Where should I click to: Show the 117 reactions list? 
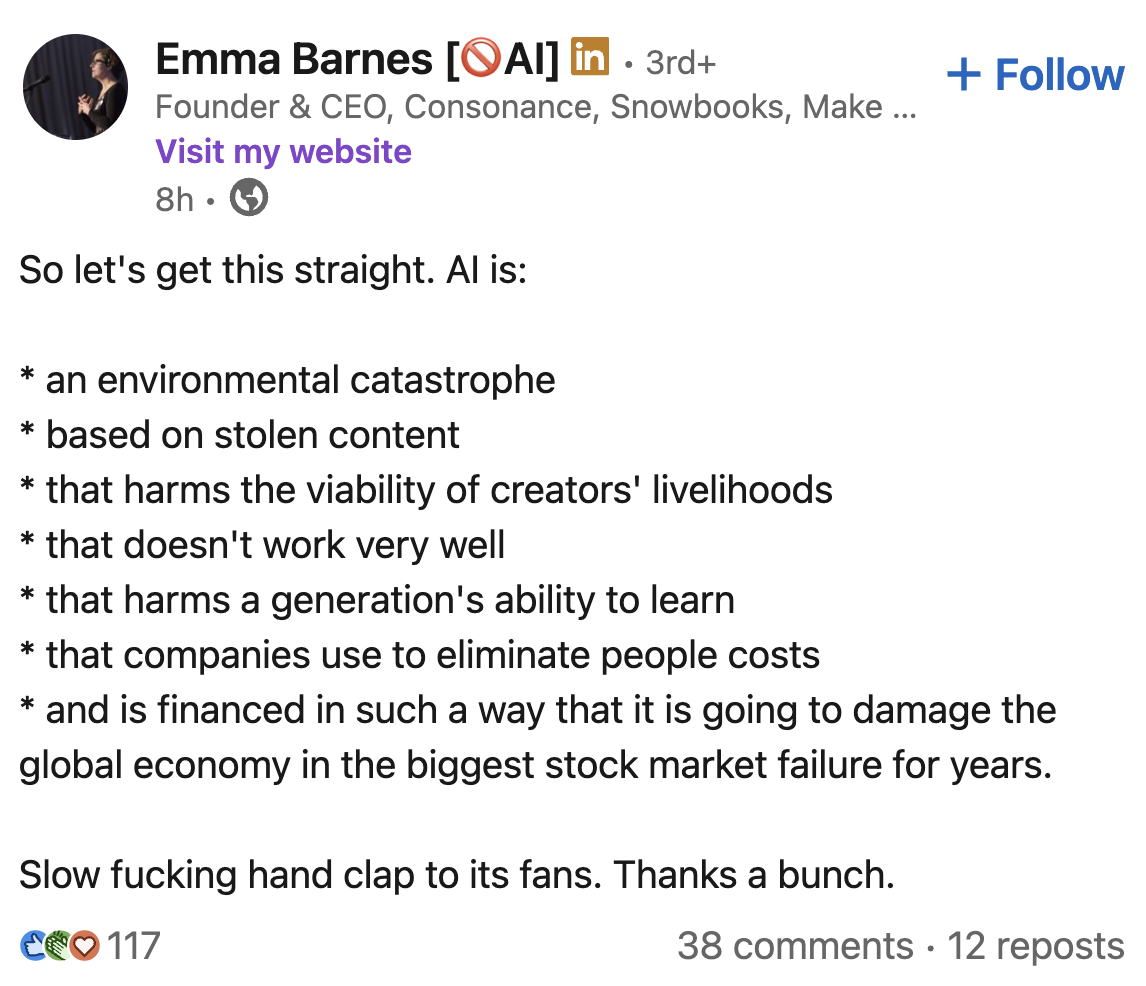(133, 945)
